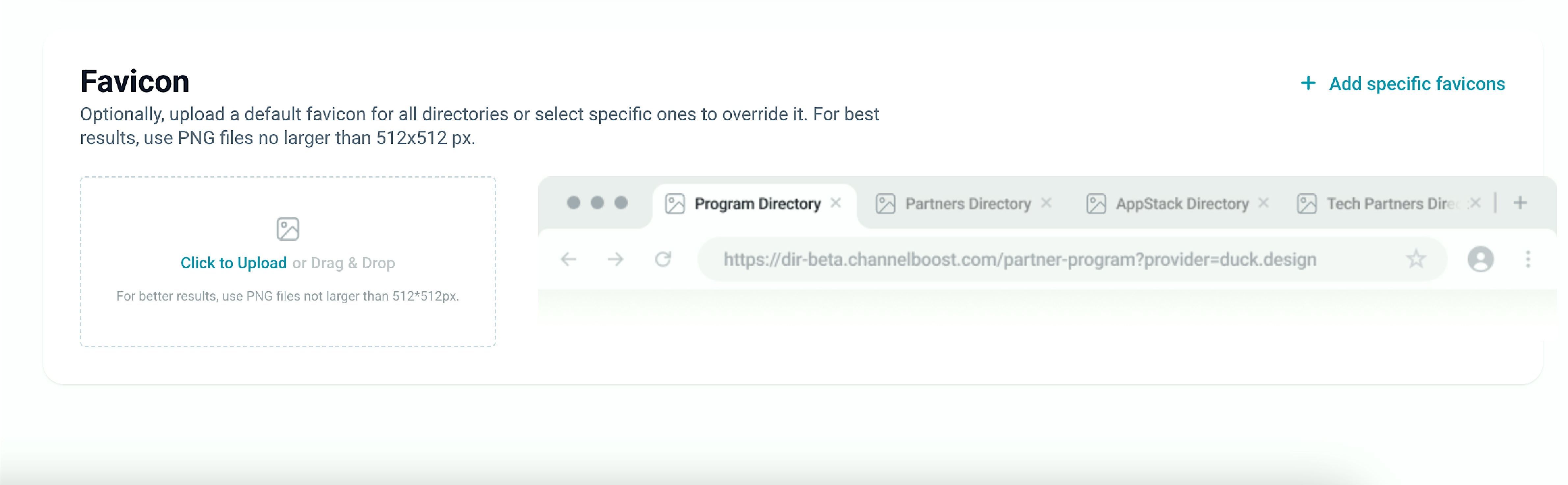Click the reload icon in browser preview
This screenshot has height=485, width=1568.
coord(663,259)
